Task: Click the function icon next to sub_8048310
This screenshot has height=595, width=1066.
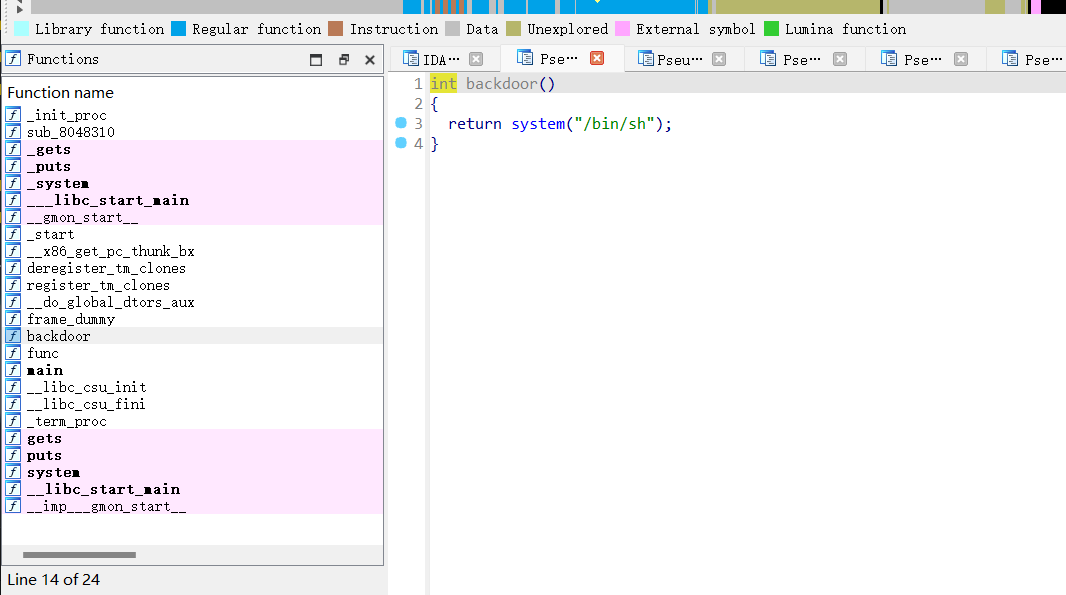Action: point(13,131)
